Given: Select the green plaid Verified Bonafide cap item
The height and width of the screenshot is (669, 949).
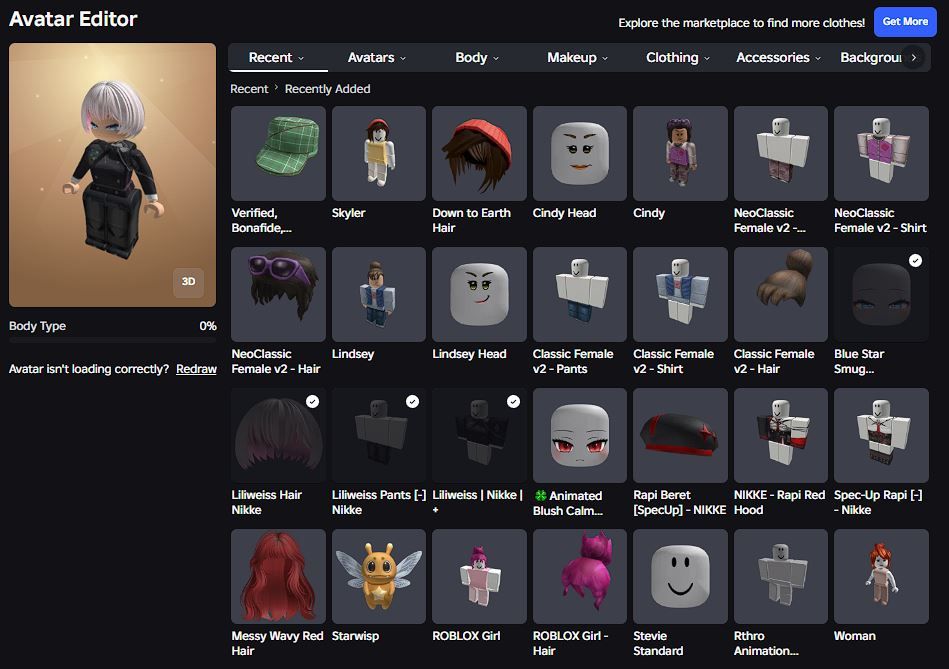Looking at the screenshot, I should point(278,153).
